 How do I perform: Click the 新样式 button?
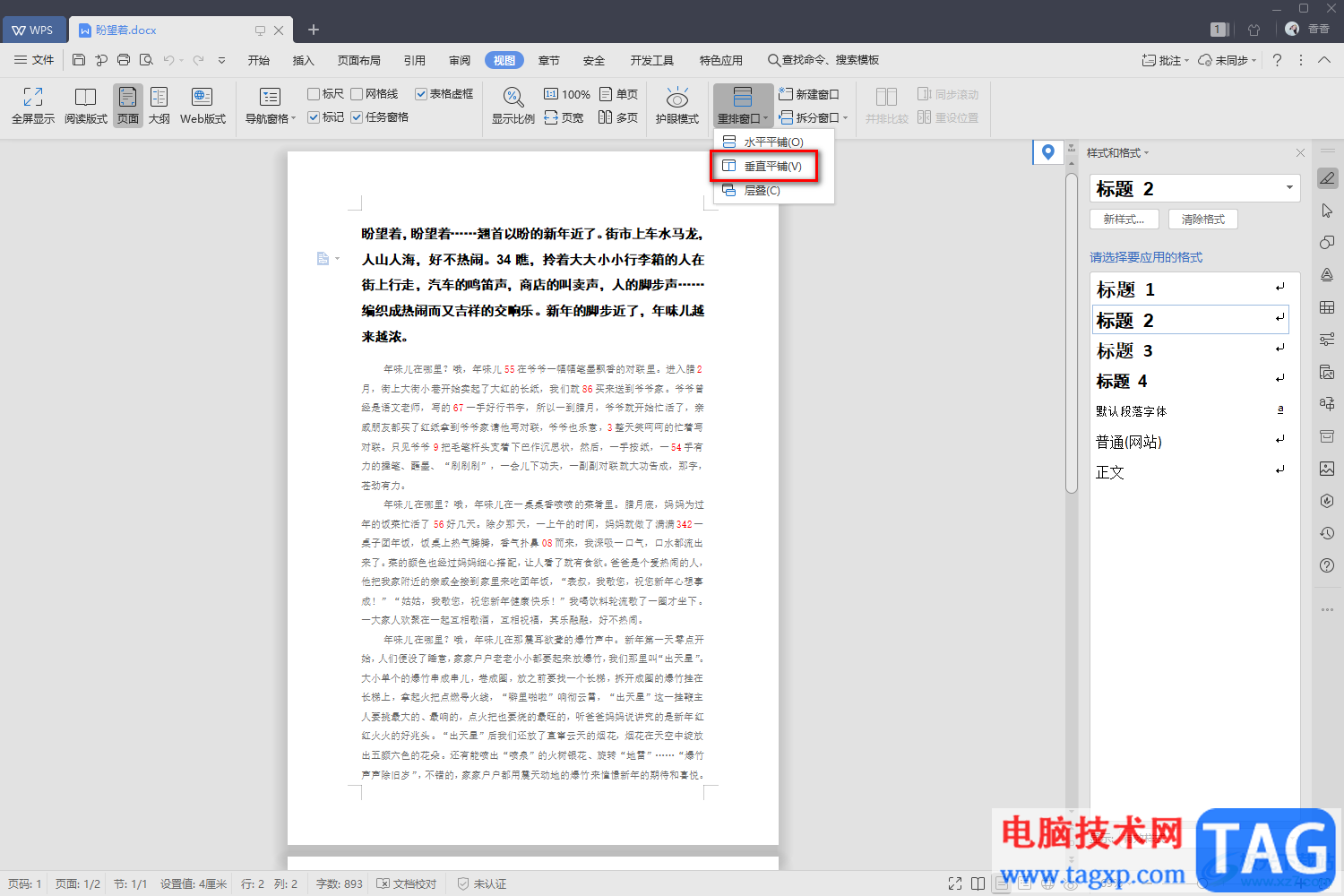coord(1124,219)
